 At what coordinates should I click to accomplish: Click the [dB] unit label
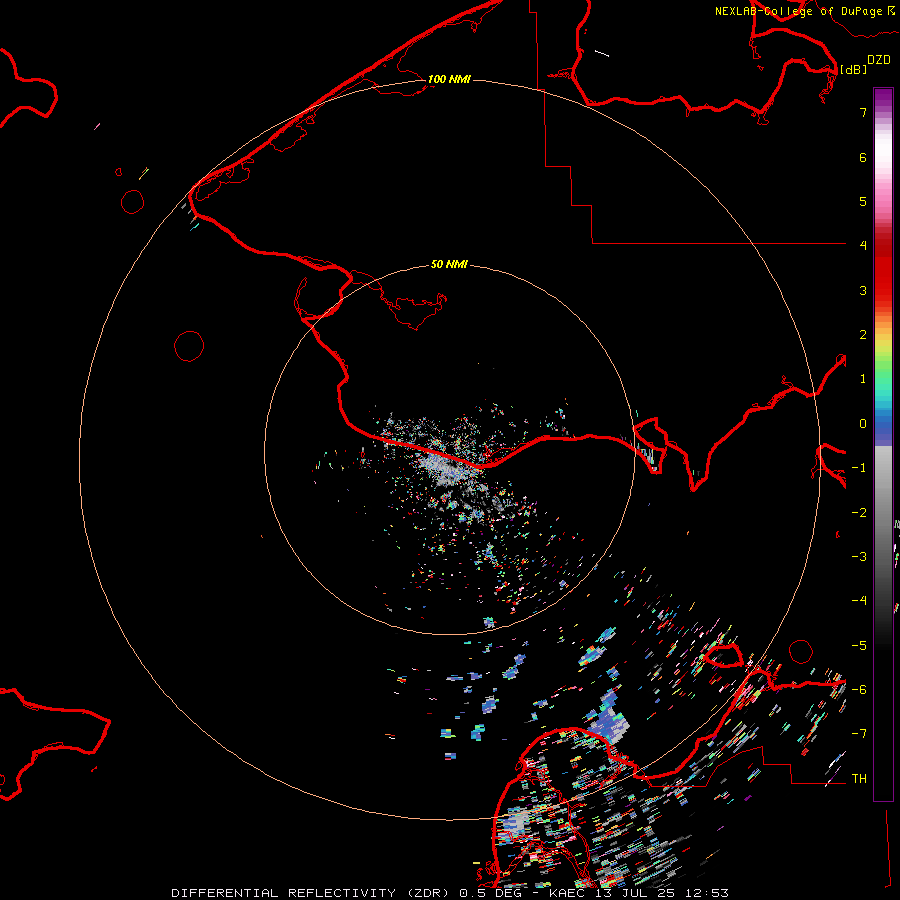point(854,69)
